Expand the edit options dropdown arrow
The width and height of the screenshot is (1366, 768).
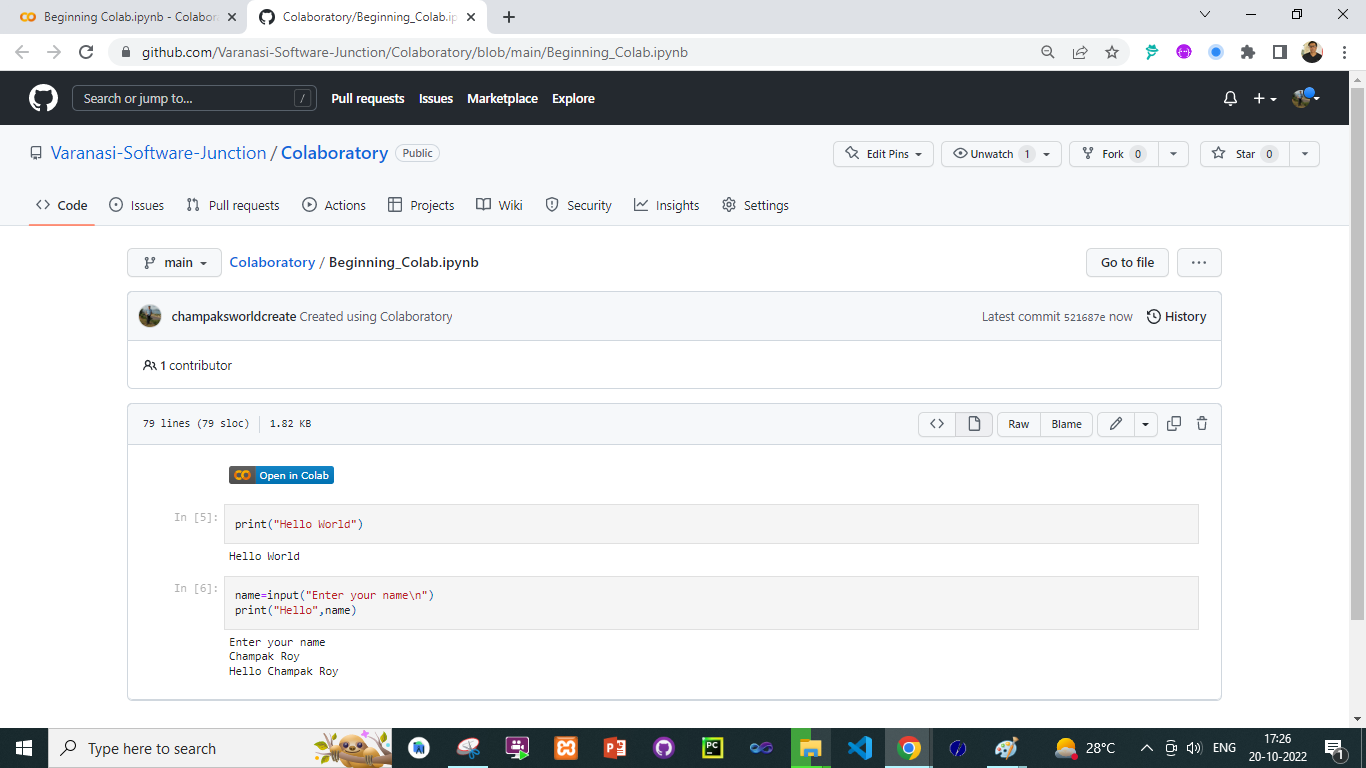coord(1145,424)
